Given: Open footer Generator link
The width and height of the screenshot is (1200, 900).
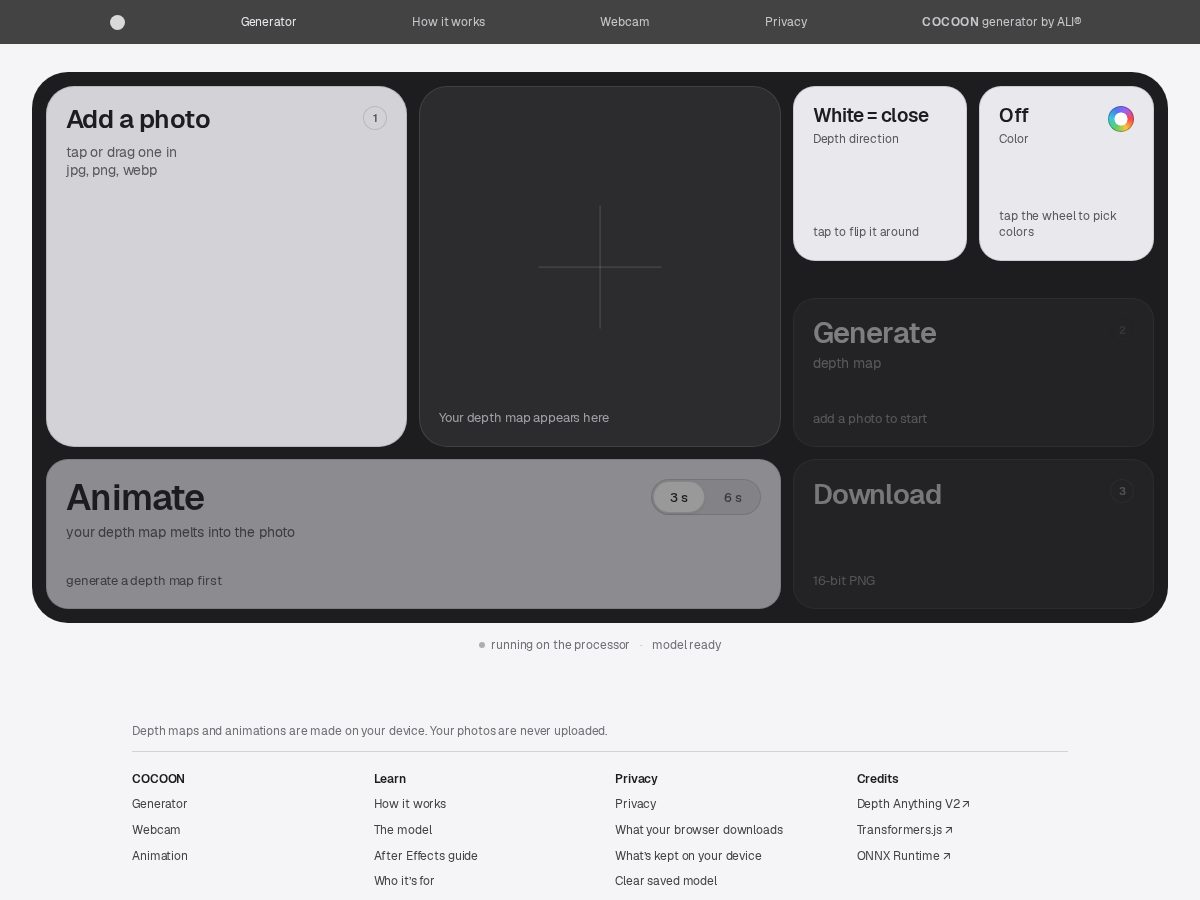Looking at the screenshot, I should [160, 804].
